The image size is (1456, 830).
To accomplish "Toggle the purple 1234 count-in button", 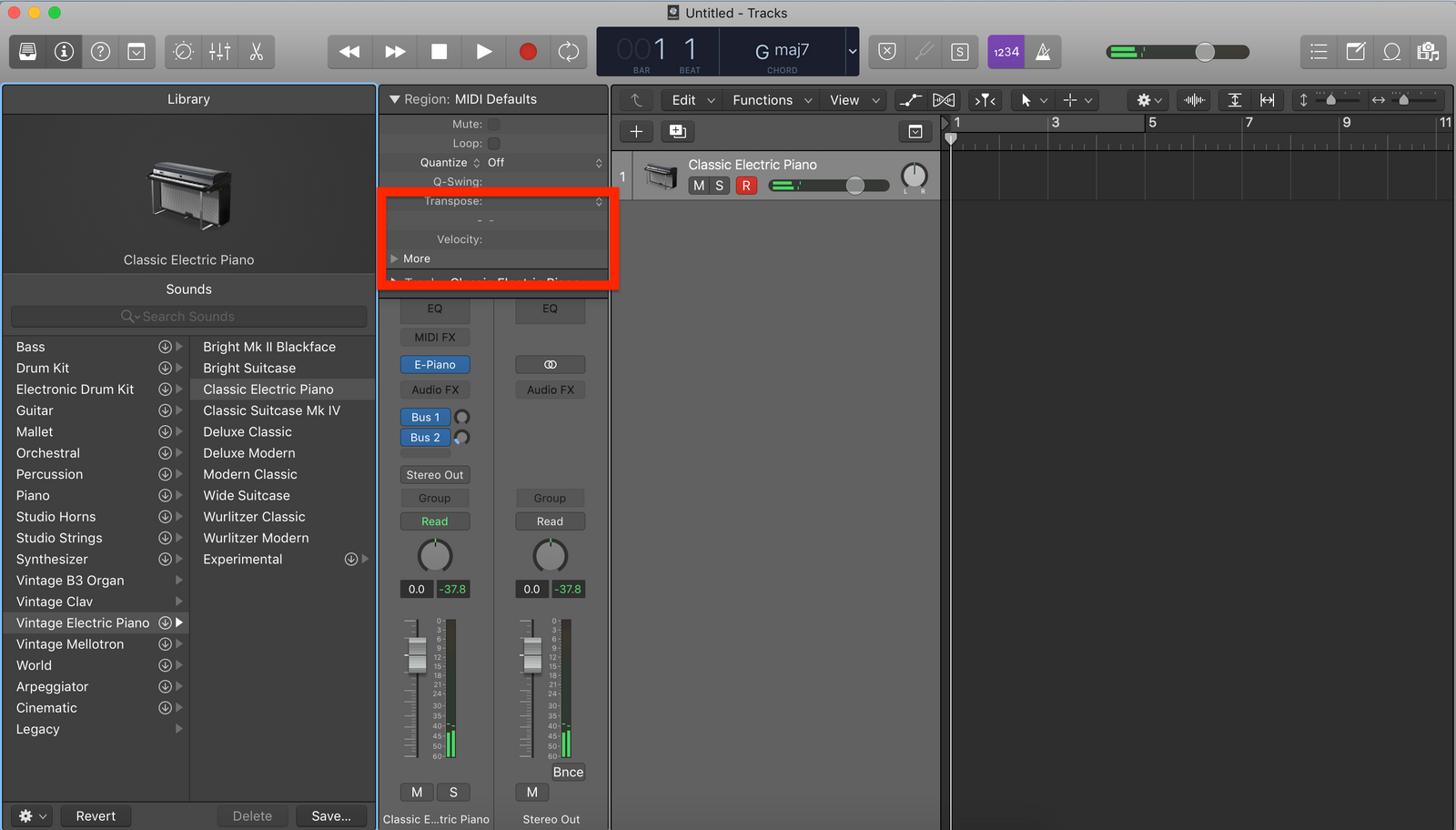I will 1006,52.
